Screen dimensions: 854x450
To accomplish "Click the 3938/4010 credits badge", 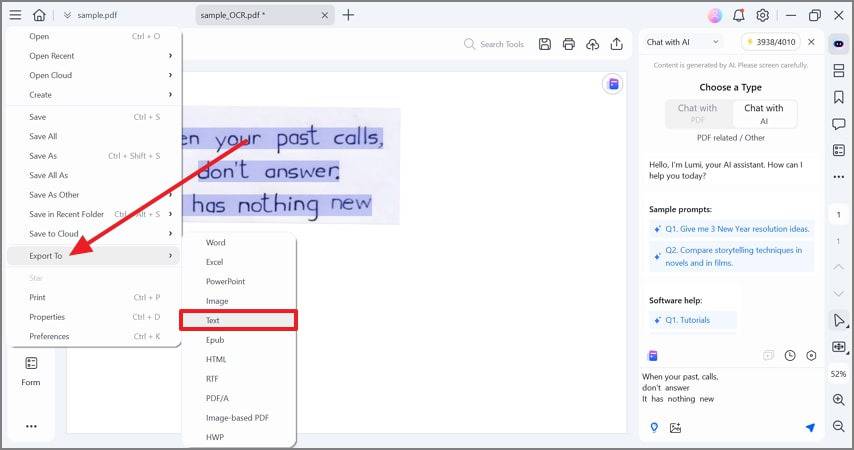I will point(771,42).
